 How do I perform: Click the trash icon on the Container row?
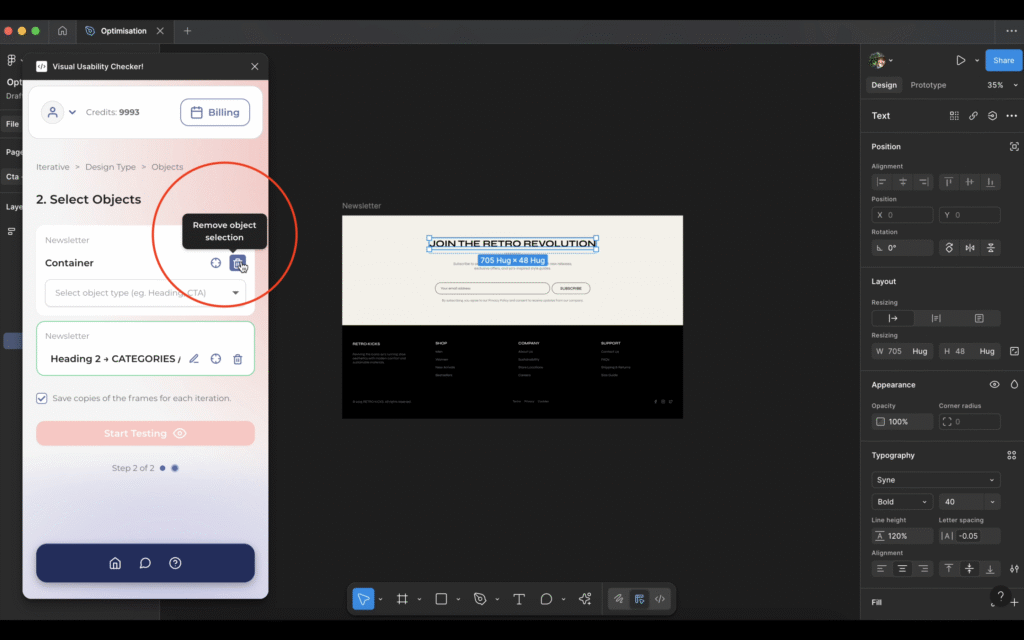click(237, 263)
